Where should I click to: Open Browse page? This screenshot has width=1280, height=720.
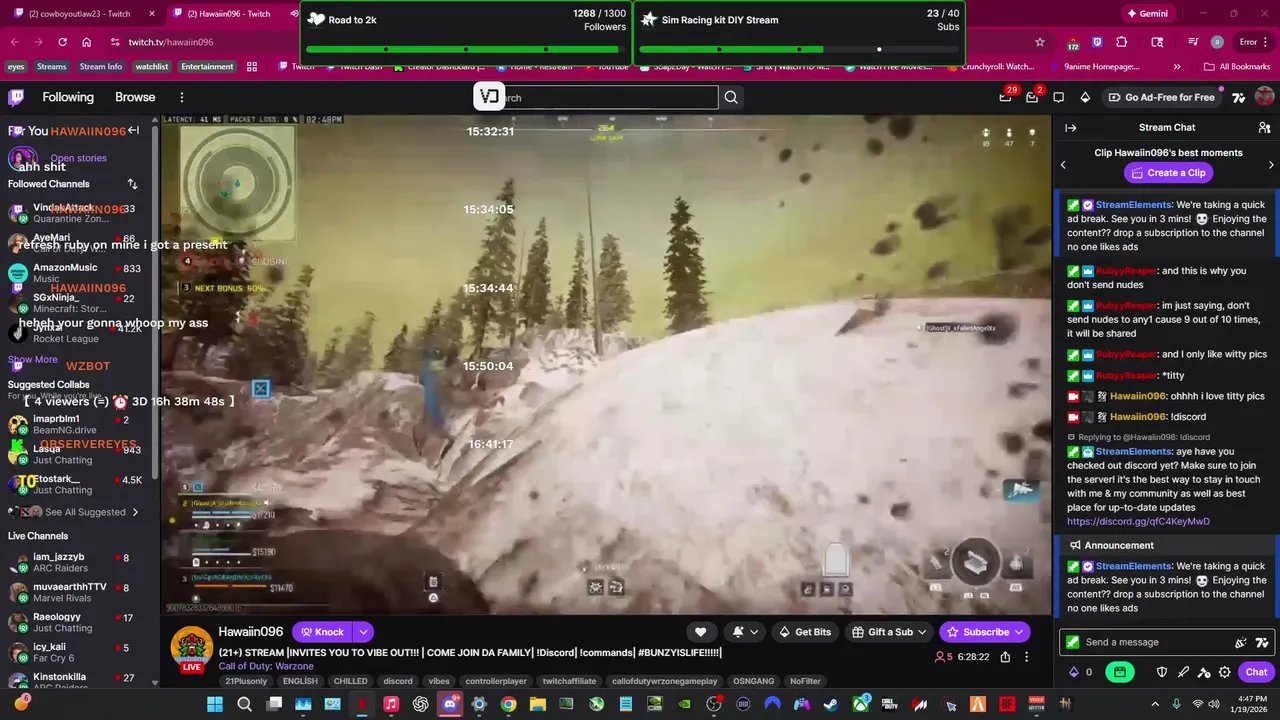tap(135, 97)
